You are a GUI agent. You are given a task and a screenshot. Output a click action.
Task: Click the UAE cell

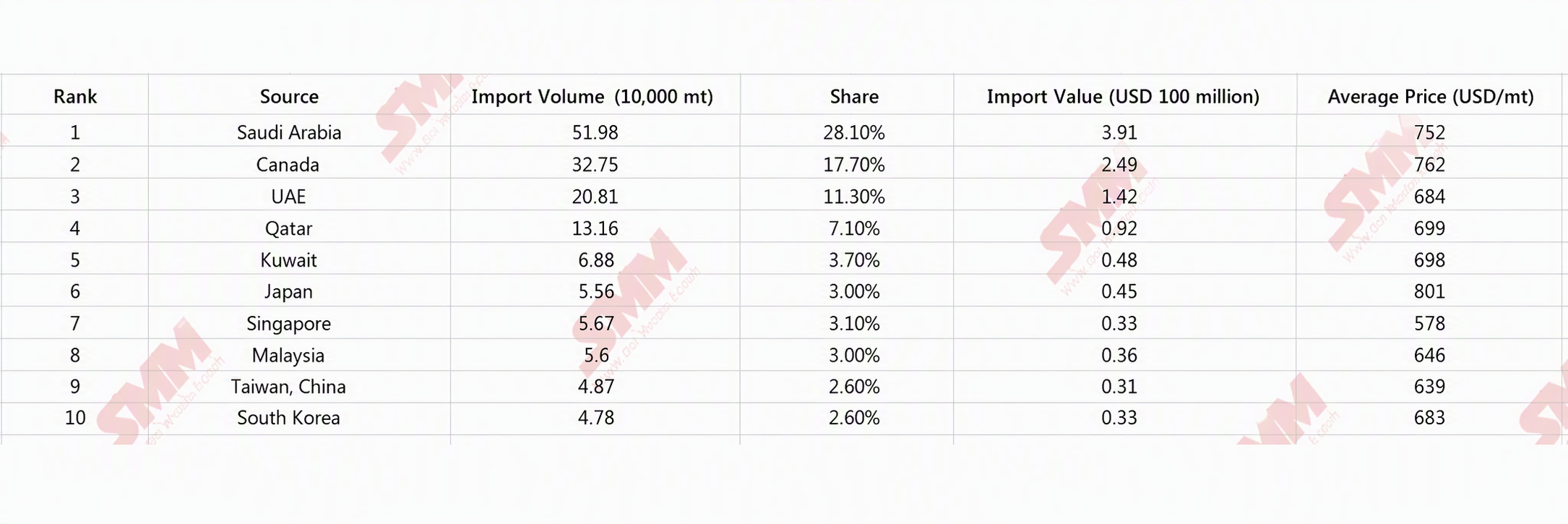pos(288,197)
